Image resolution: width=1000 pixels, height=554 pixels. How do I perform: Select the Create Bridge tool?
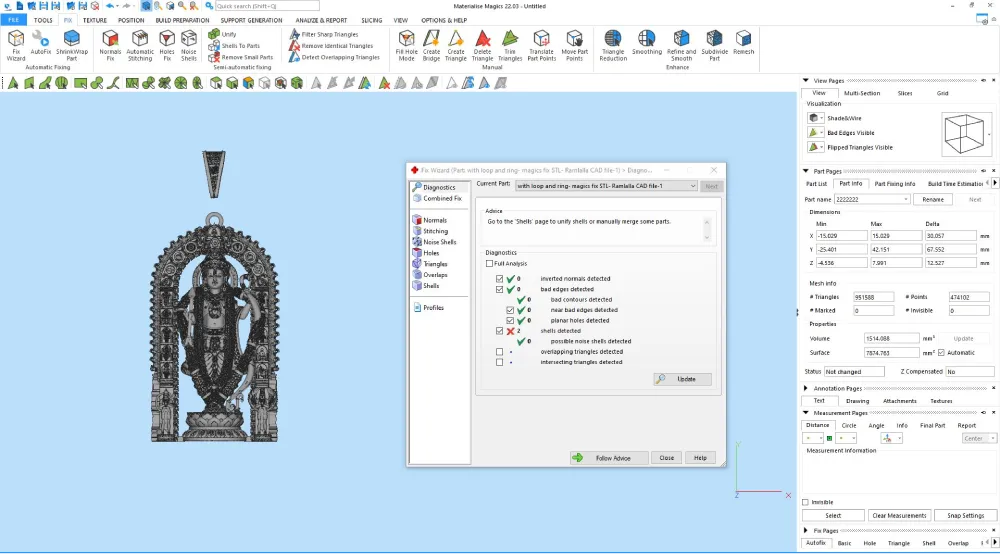[x=431, y=45]
